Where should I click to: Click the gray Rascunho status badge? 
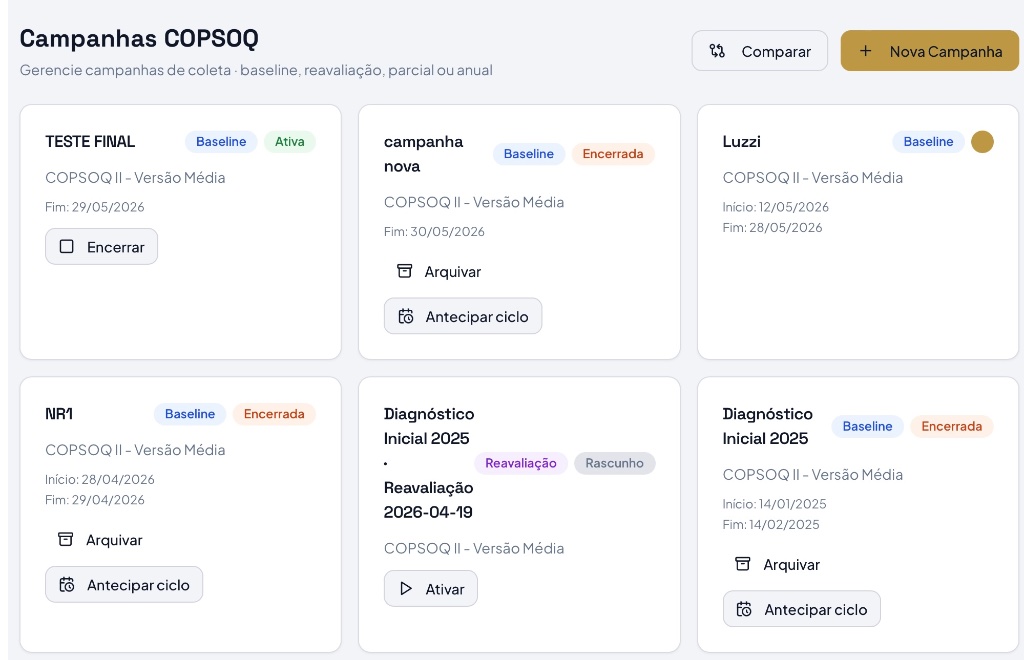tap(615, 464)
